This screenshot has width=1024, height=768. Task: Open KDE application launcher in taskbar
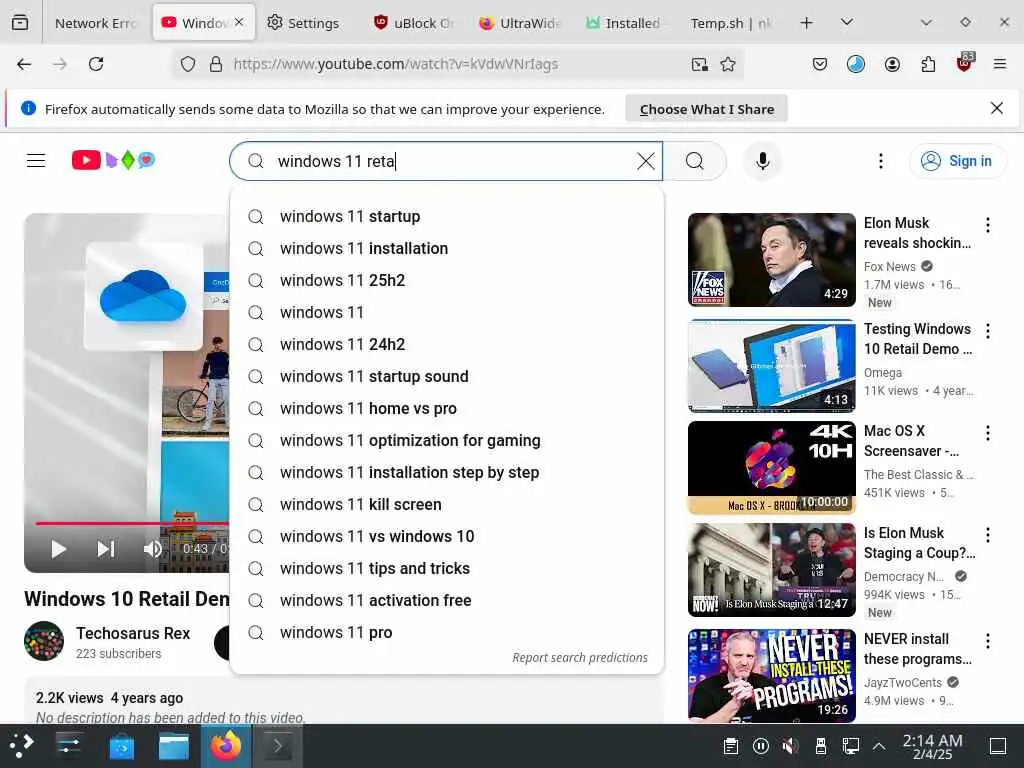21,746
